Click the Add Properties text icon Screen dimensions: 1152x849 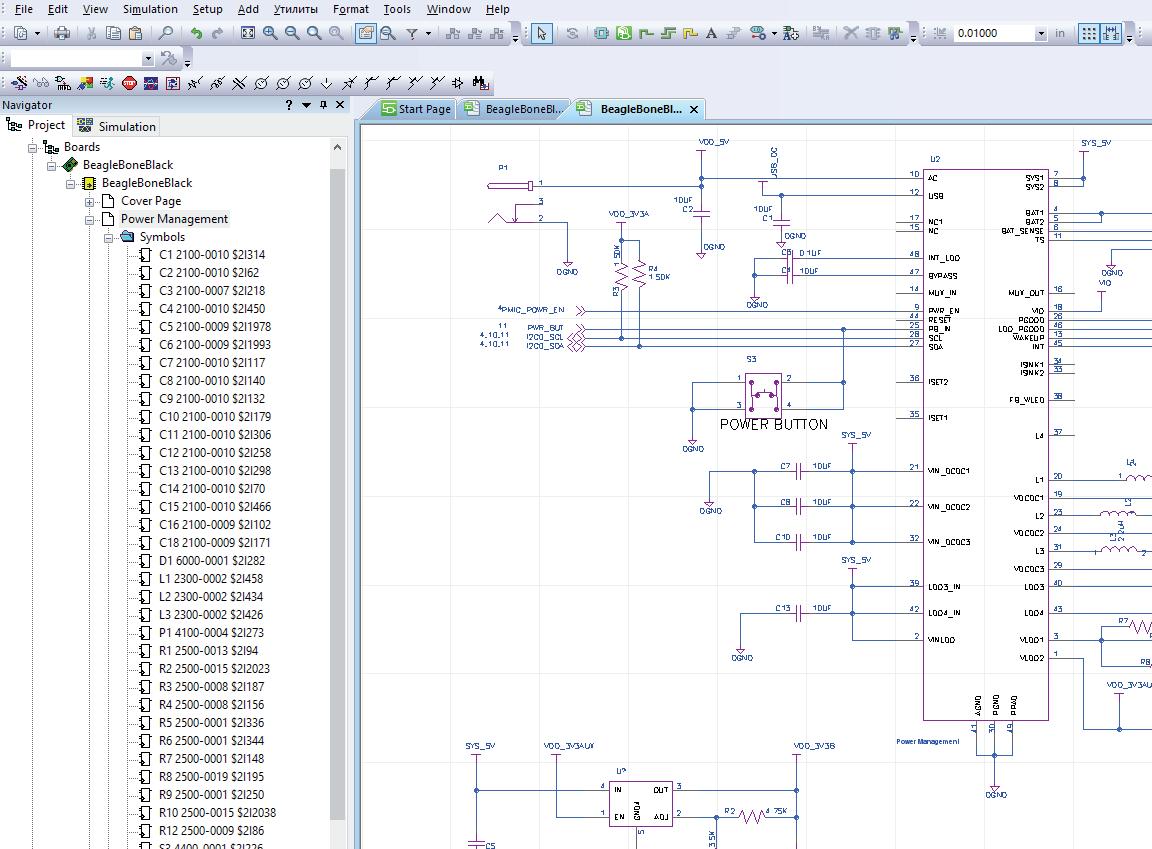point(790,33)
